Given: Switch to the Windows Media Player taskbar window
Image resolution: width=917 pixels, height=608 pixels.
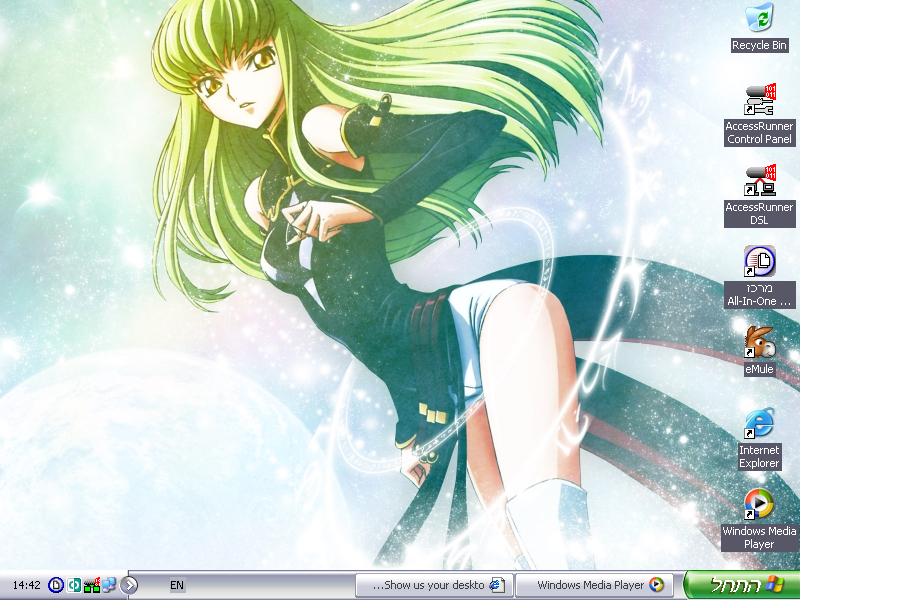Looking at the screenshot, I should (597, 585).
